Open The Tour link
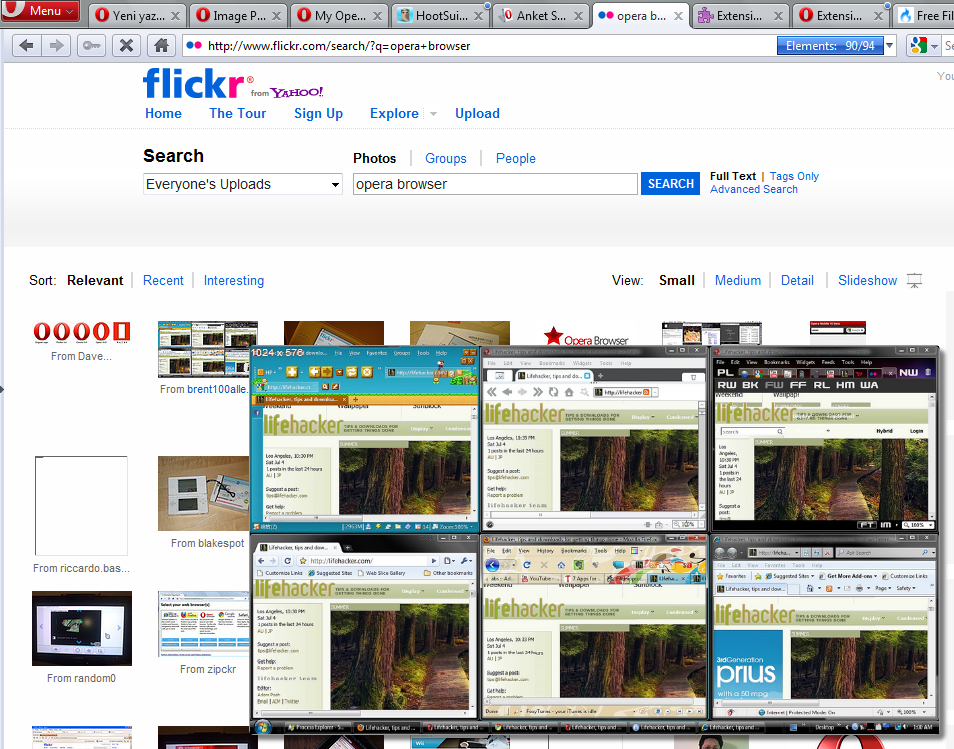This screenshot has width=954, height=749. pos(237,114)
